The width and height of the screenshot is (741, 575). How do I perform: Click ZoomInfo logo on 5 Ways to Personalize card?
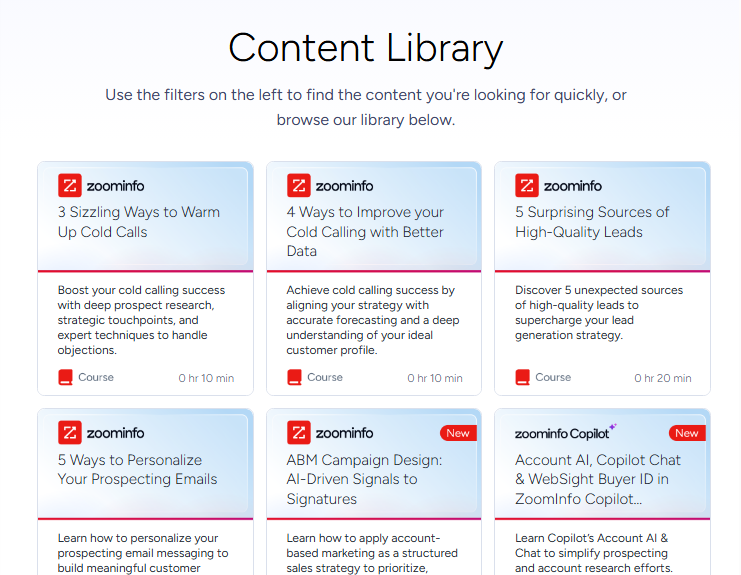coord(101,432)
